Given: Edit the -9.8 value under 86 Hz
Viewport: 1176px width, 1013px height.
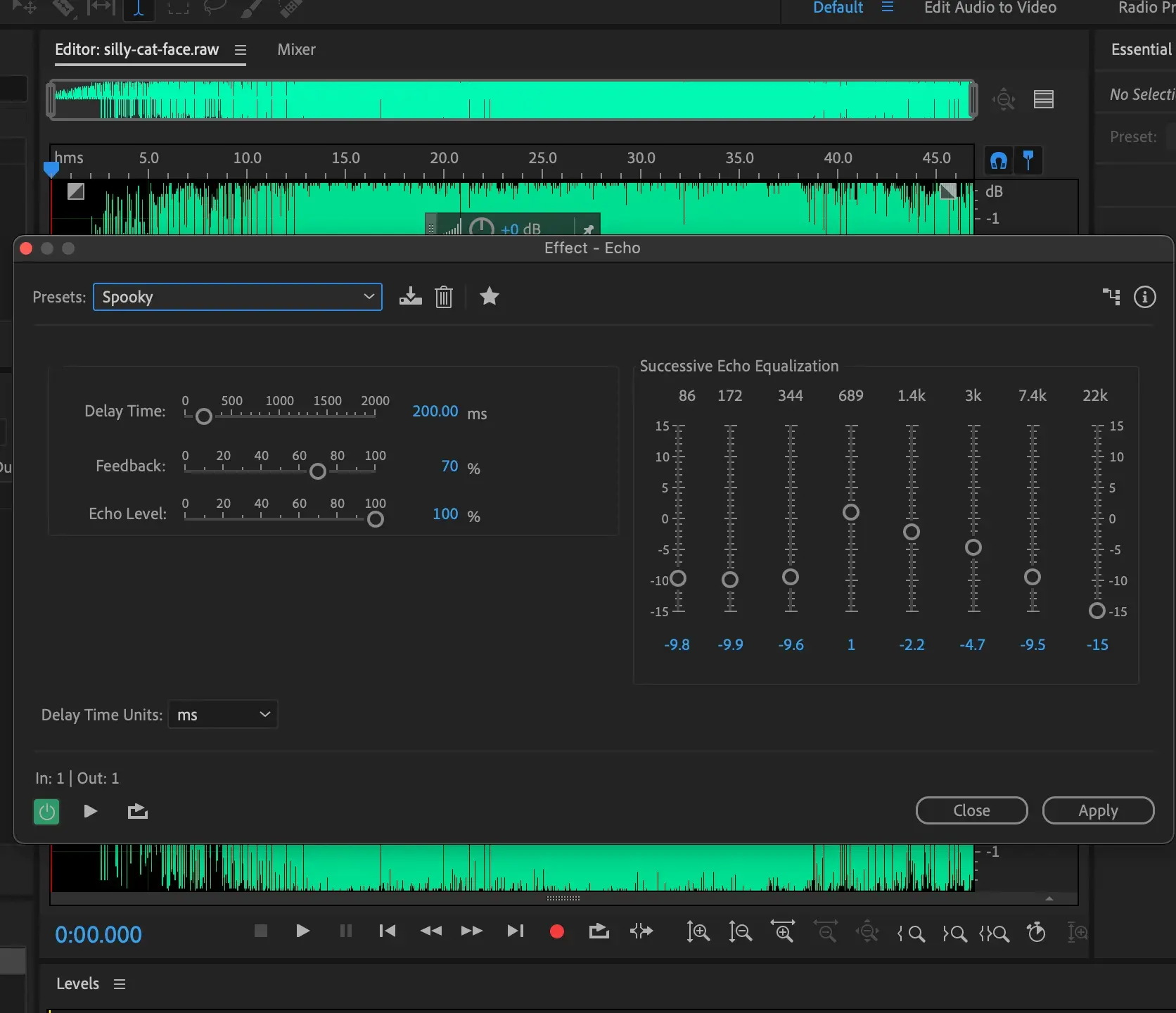Looking at the screenshot, I should coord(677,645).
